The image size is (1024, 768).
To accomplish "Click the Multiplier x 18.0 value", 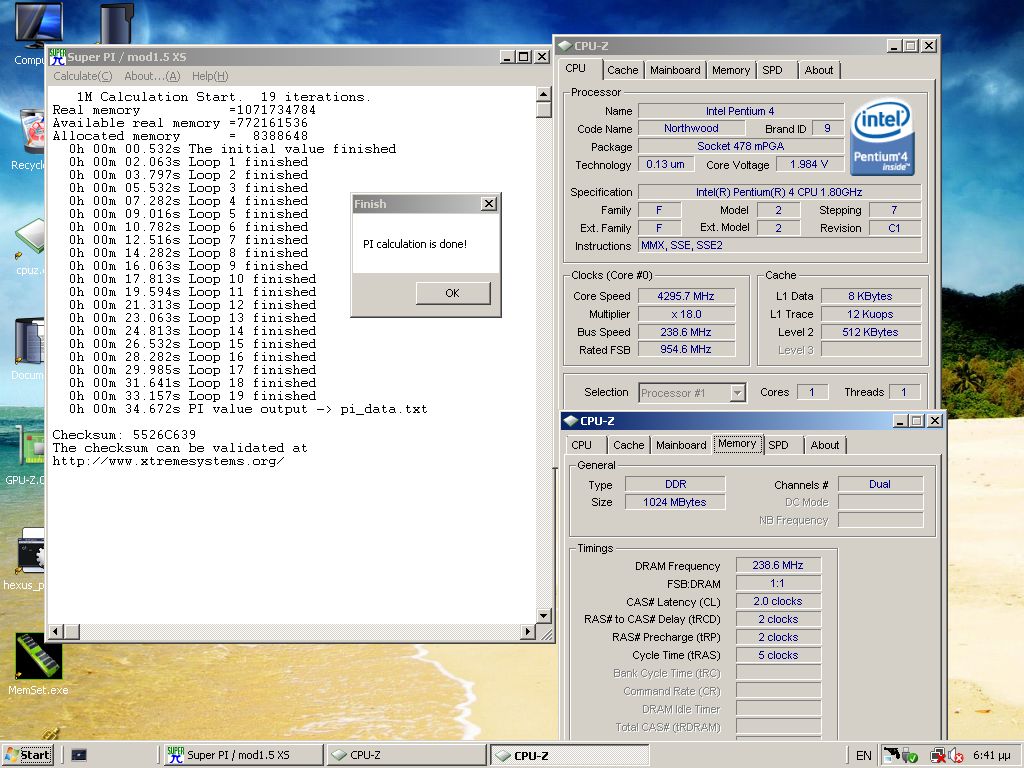I will 686,314.
